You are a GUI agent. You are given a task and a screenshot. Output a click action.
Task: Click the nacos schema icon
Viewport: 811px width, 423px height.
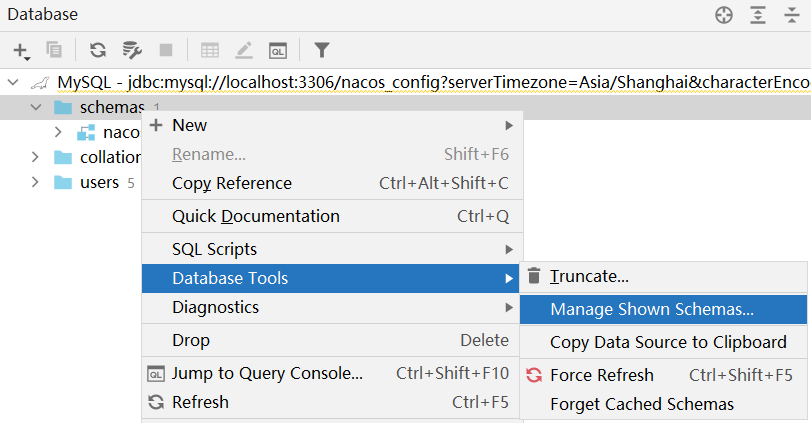click(86, 133)
